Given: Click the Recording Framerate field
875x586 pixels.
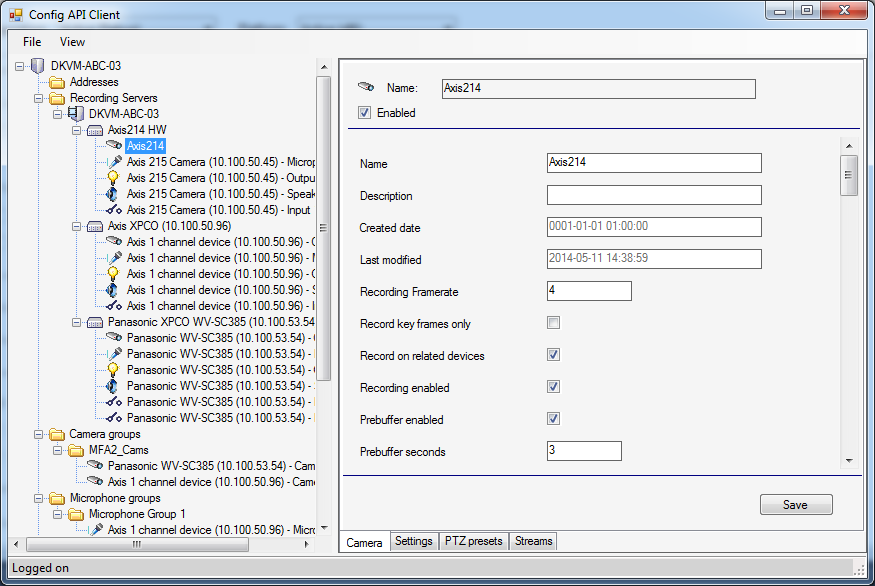Looking at the screenshot, I should [x=589, y=291].
